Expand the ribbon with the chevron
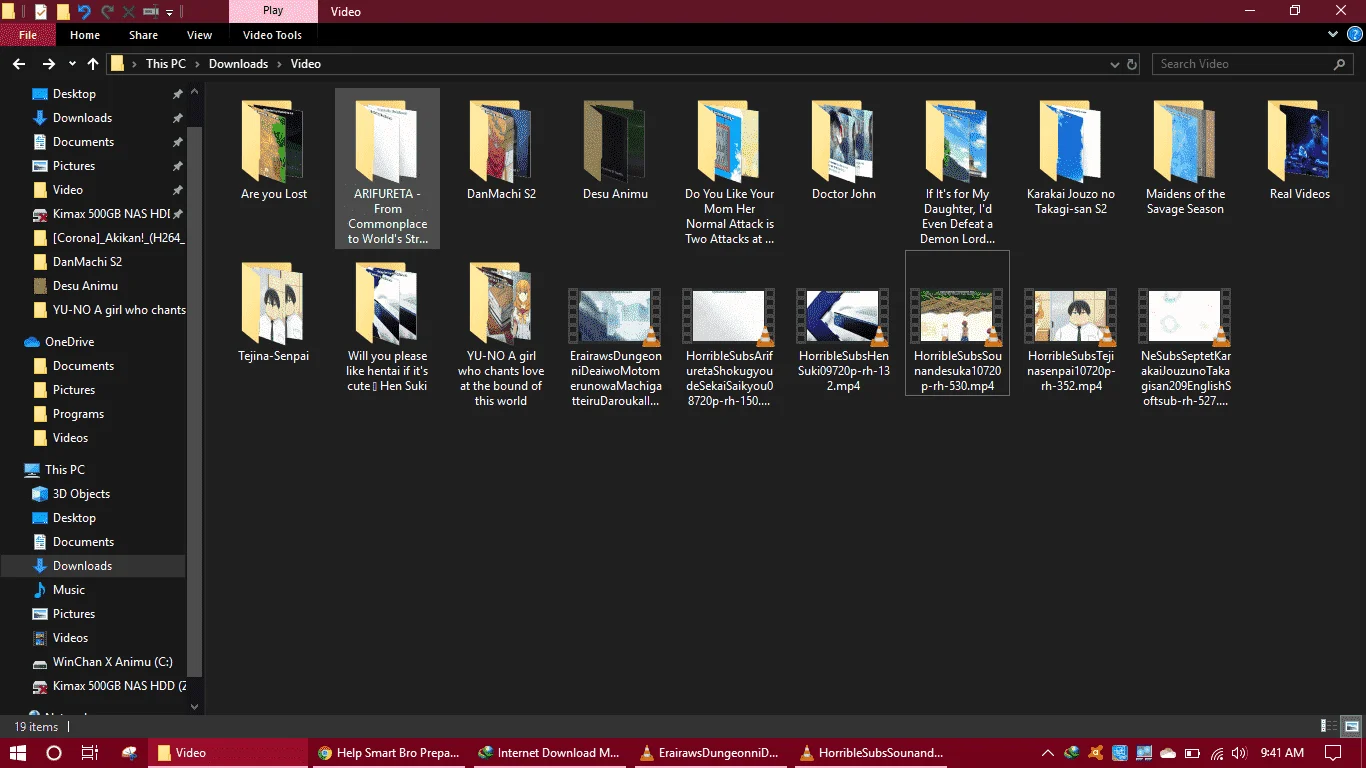 point(1332,35)
